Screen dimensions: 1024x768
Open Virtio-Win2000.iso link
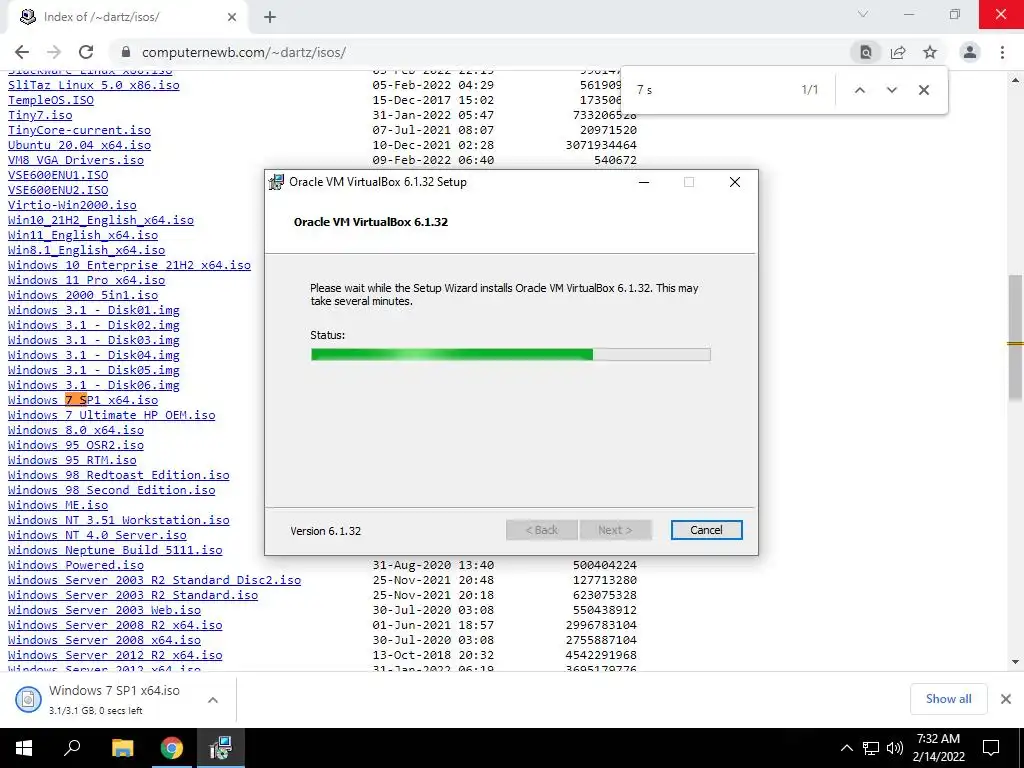click(72, 205)
